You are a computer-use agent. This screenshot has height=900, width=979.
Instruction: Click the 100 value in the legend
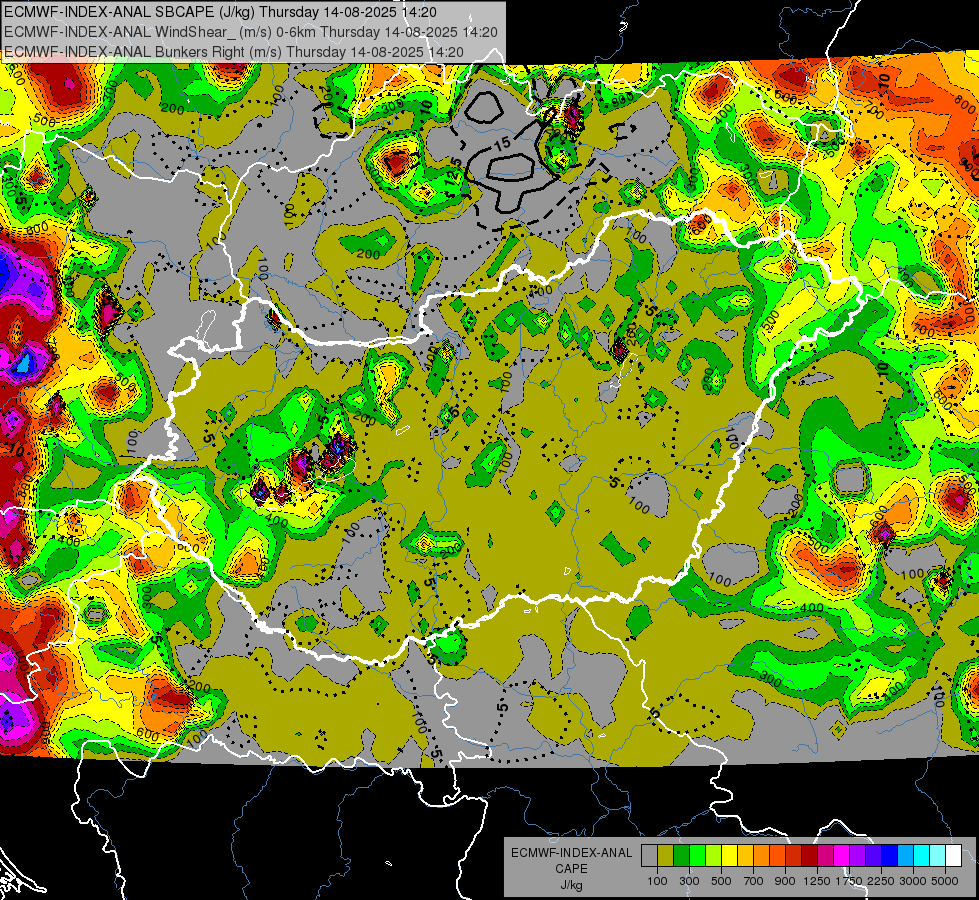(x=657, y=881)
